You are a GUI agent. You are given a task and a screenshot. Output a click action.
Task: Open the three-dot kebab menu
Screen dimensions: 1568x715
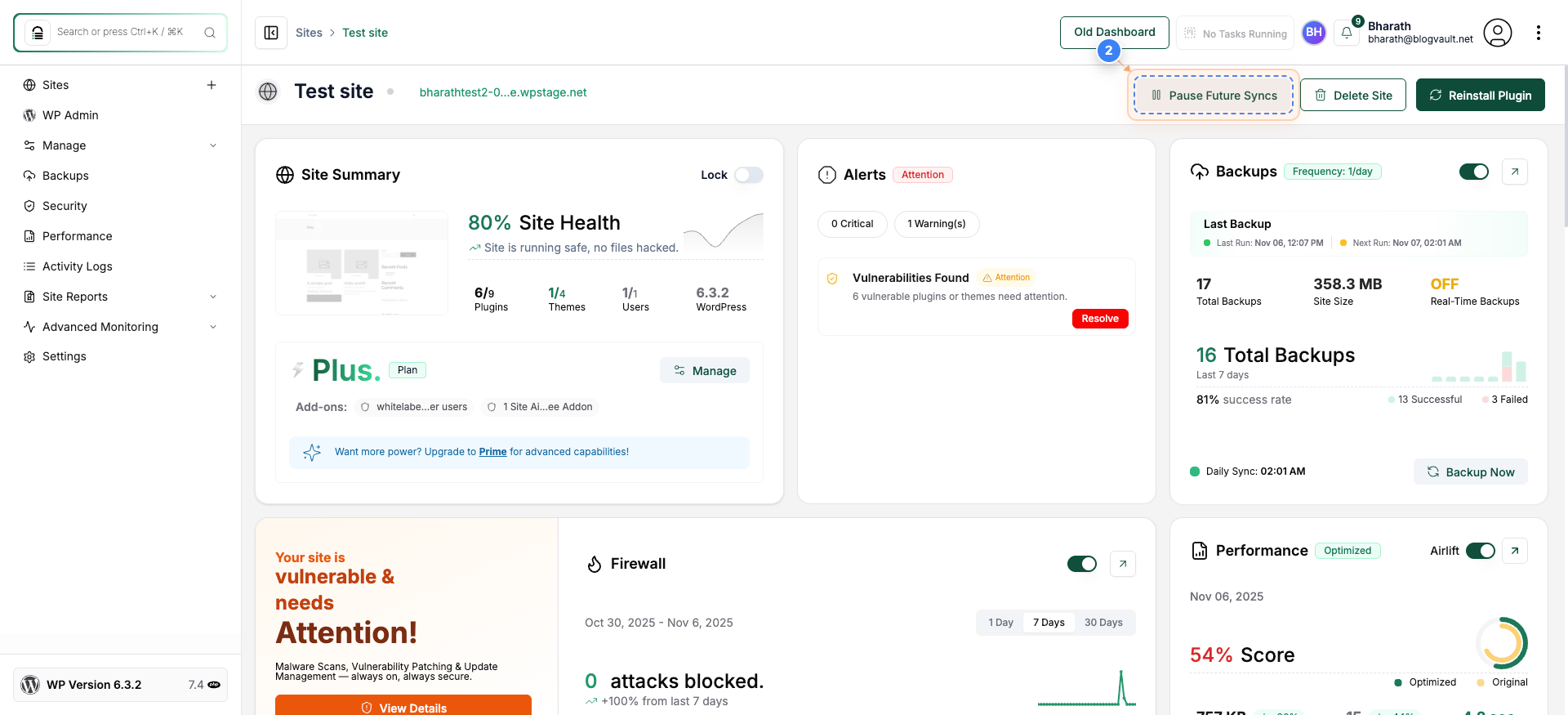1539,33
